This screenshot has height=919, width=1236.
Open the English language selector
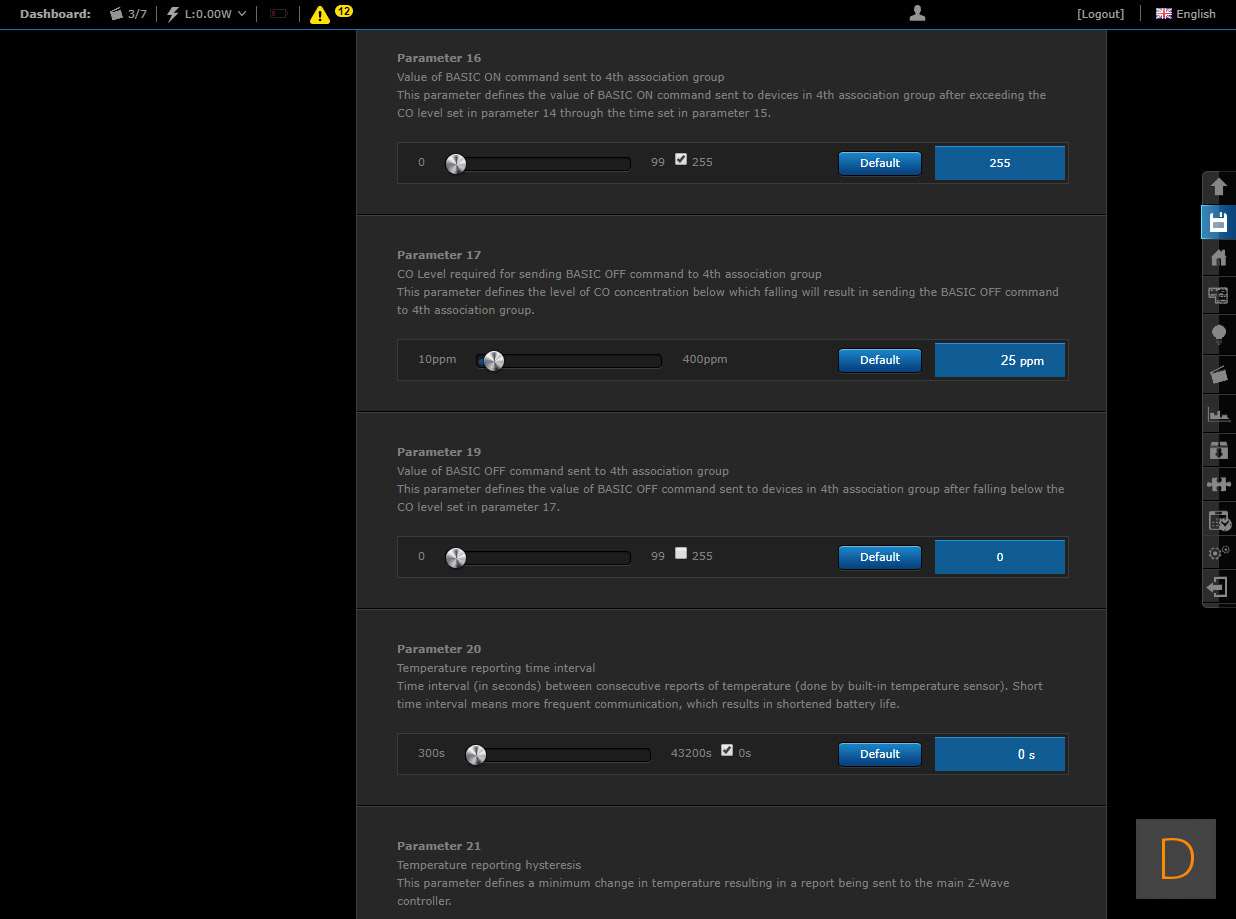pos(1186,14)
